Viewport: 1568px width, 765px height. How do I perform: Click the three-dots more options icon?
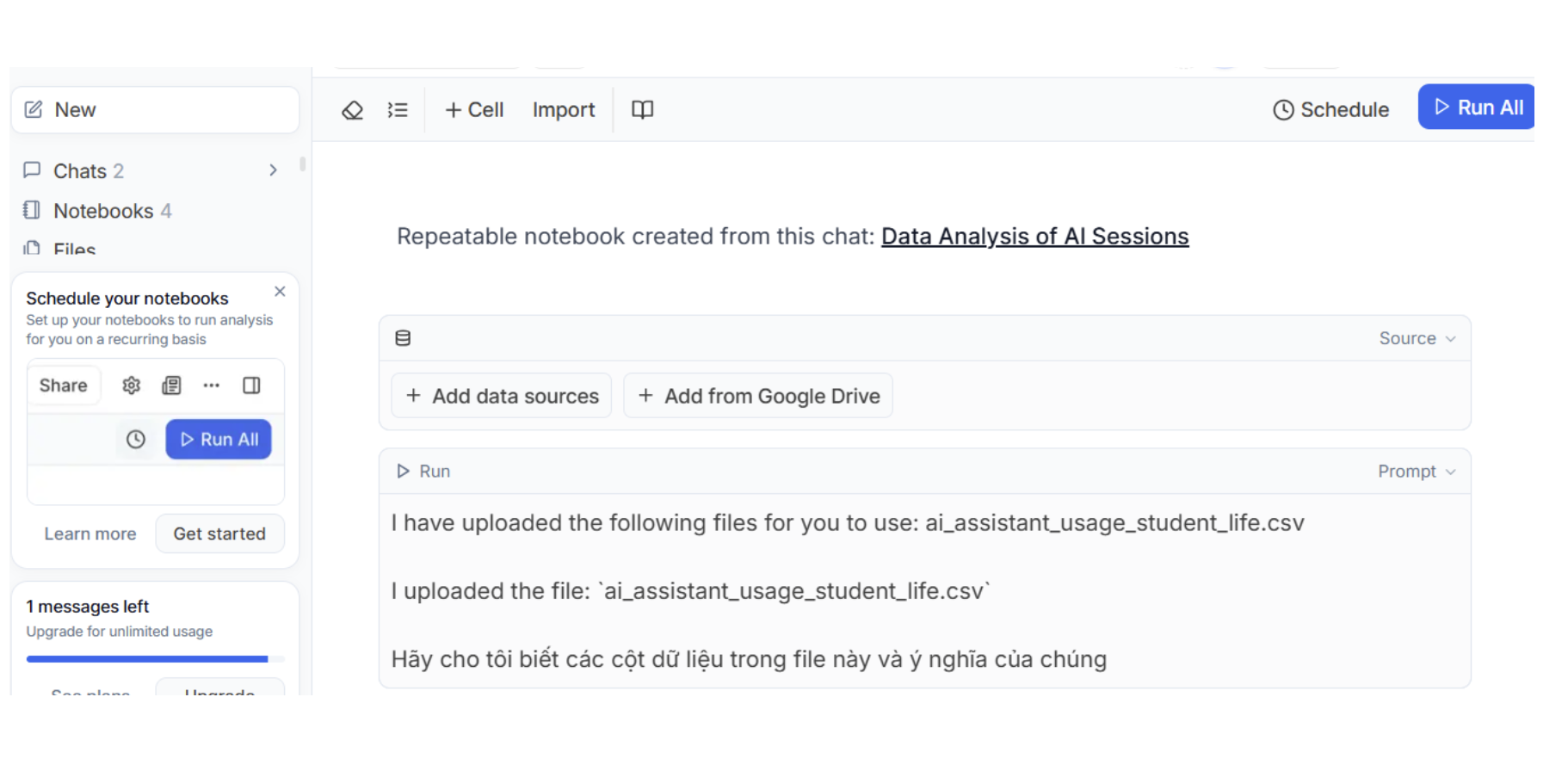pos(212,386)
